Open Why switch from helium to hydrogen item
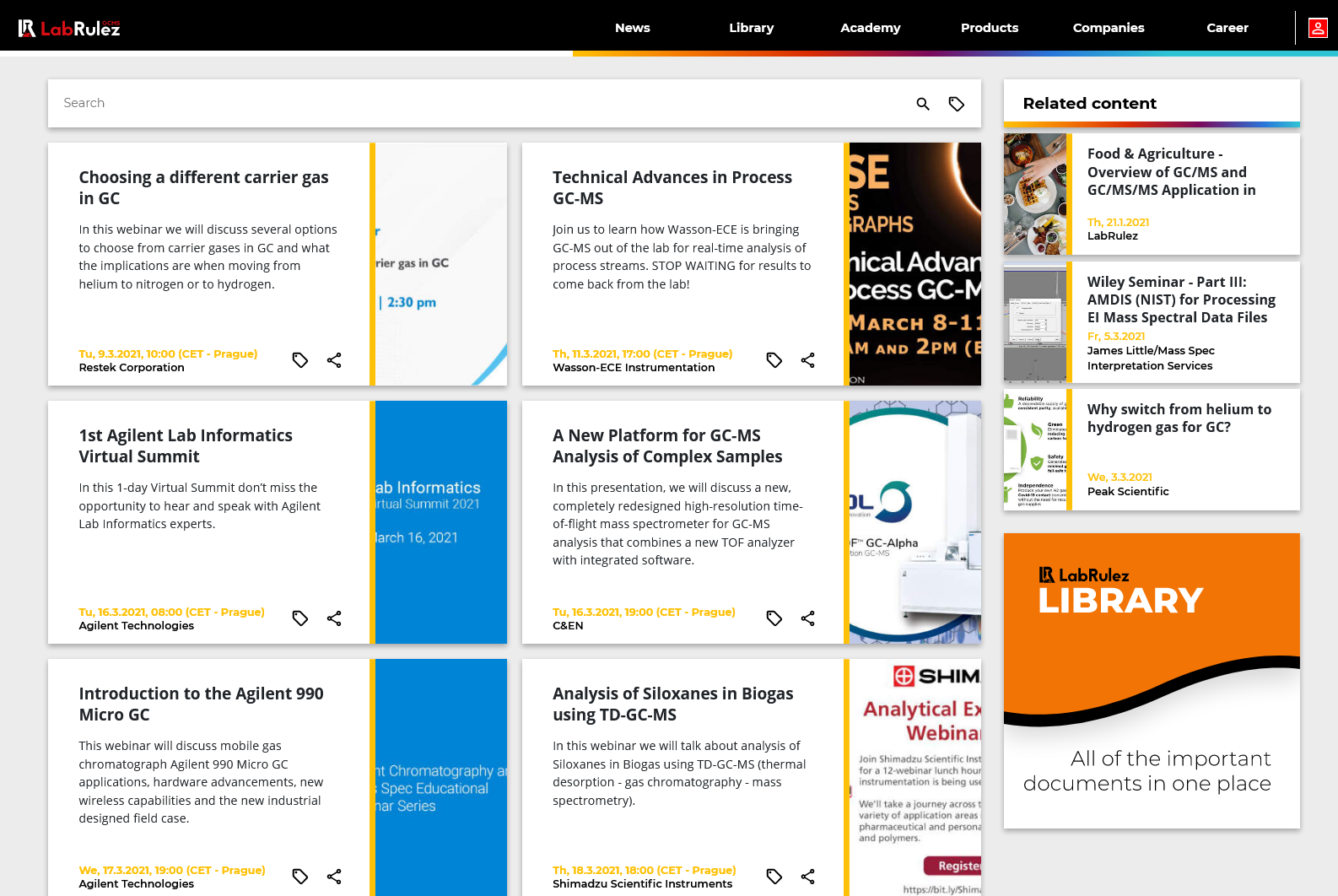Screen dimensions: 1338x896 tap(1179, 418)
